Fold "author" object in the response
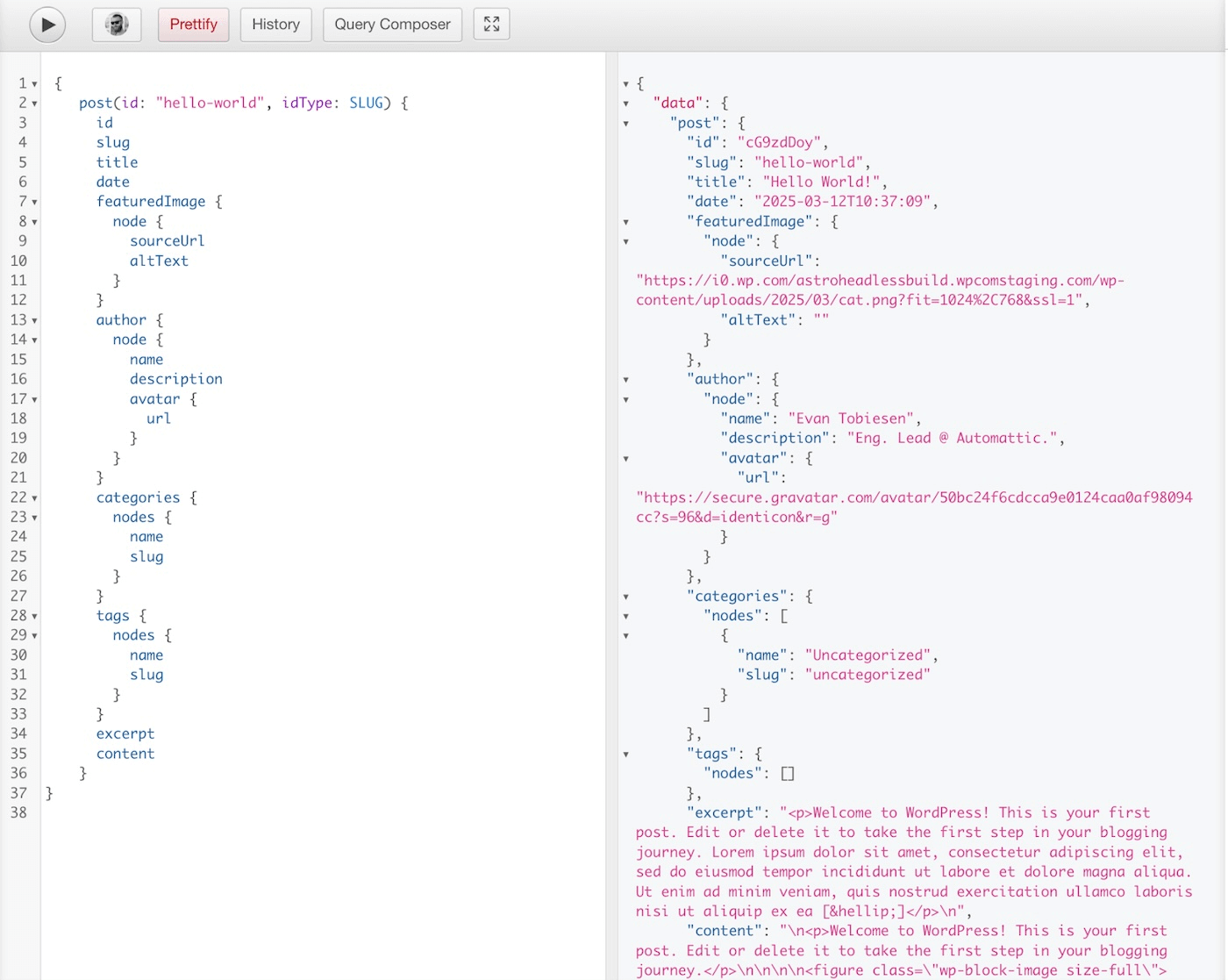The height and width of the screenshot is (980, 1228). 626,380
